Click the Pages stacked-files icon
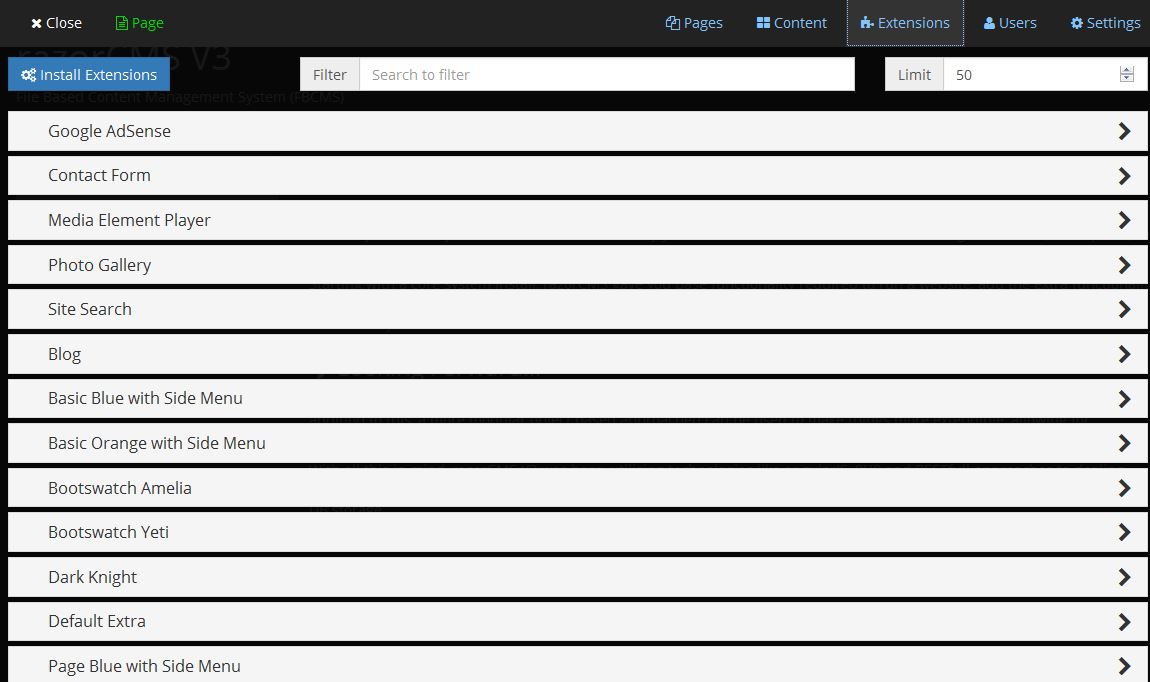 pyautogui.click(x=673, y=23)
